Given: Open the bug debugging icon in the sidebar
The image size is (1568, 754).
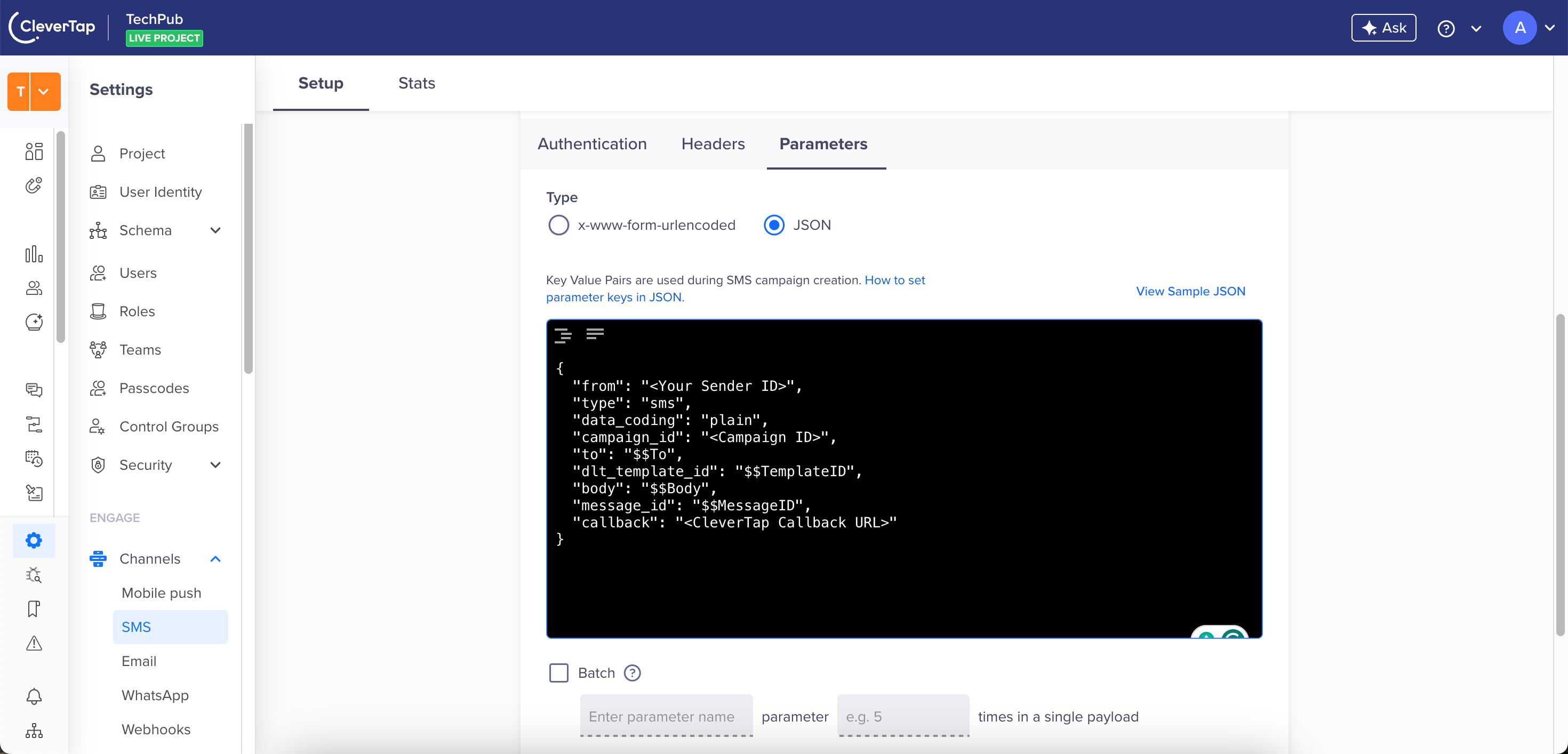Looking at the screenshot, I should [34, 574].
